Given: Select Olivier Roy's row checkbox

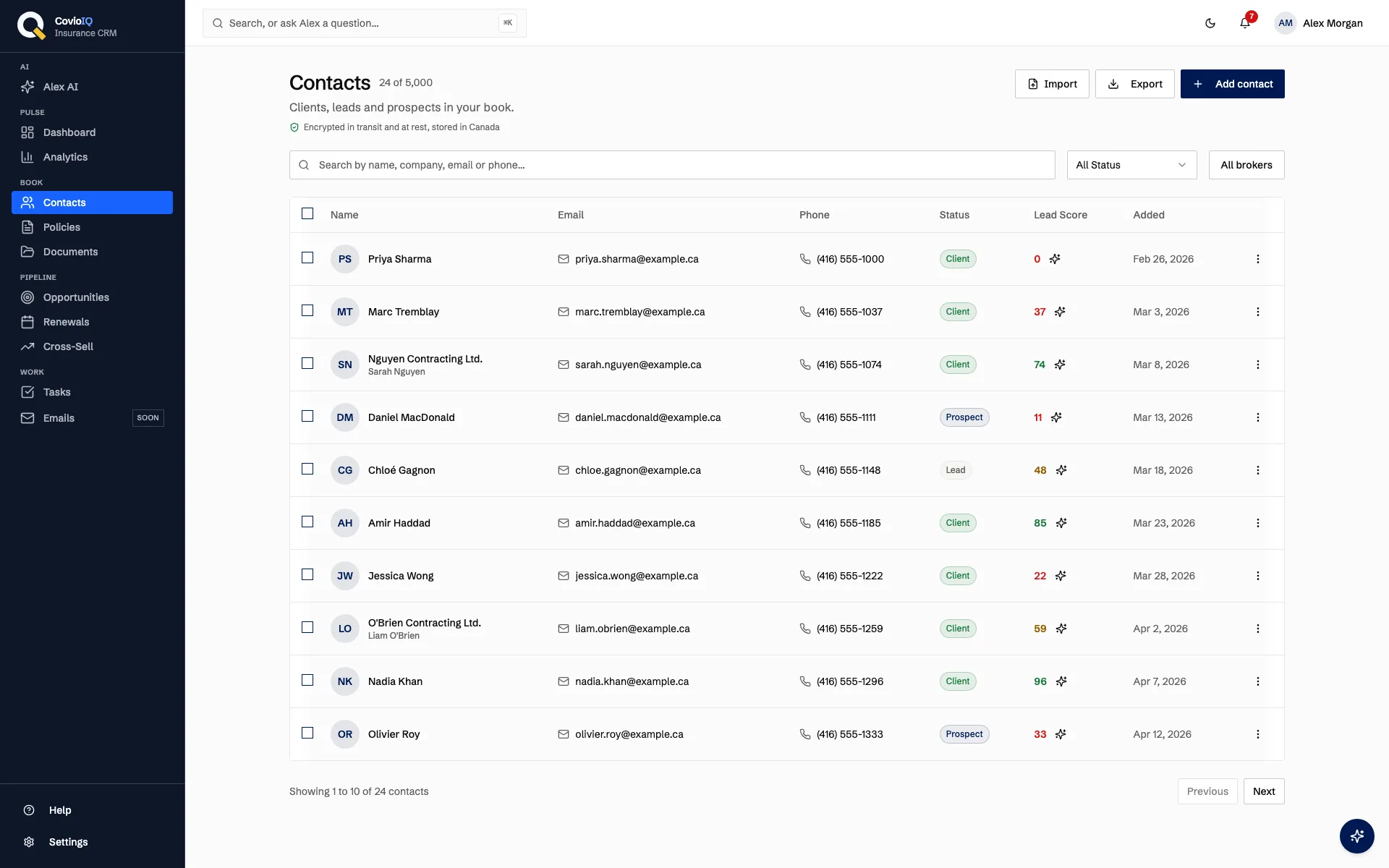Looking at the screenshot, I should pos(307,733).
